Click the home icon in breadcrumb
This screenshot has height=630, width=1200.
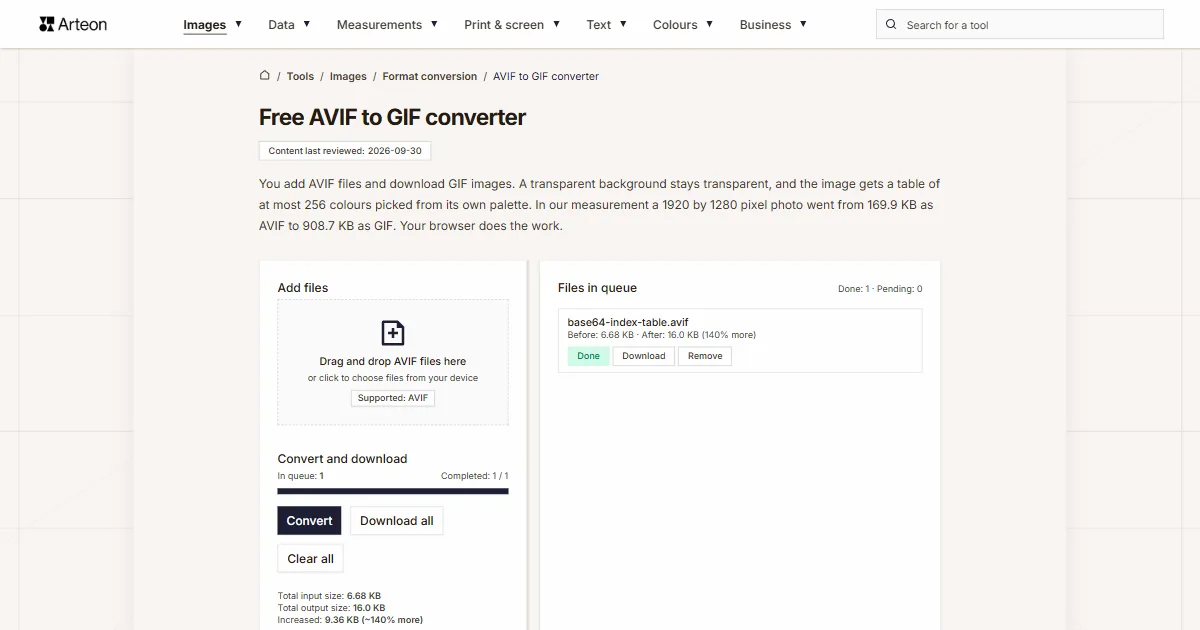tap(265, 75)
